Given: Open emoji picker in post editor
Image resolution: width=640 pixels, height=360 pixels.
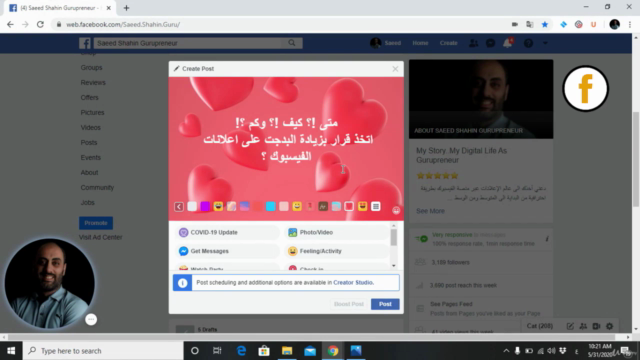Looking at the screenshot, I should [x=396, y=210].
